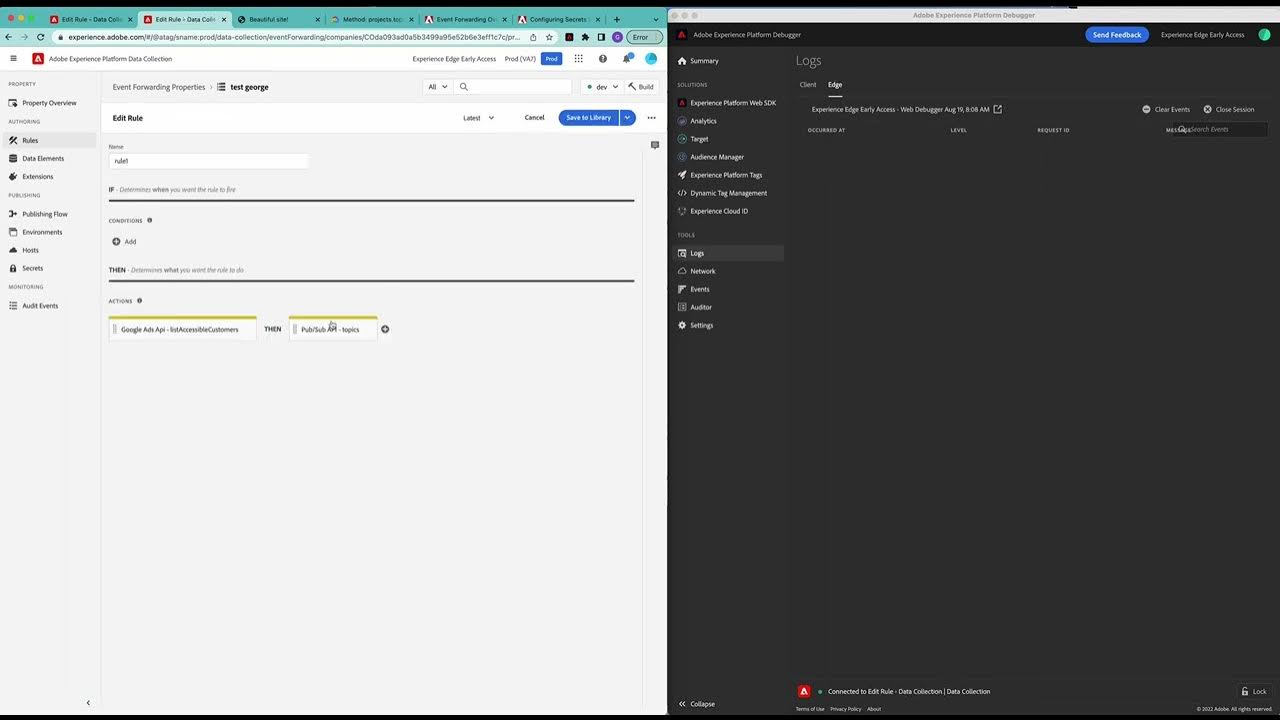1280x720 pixels.
Task: Open the Save to Library dropdown arrow
Action: pos(626,117)
